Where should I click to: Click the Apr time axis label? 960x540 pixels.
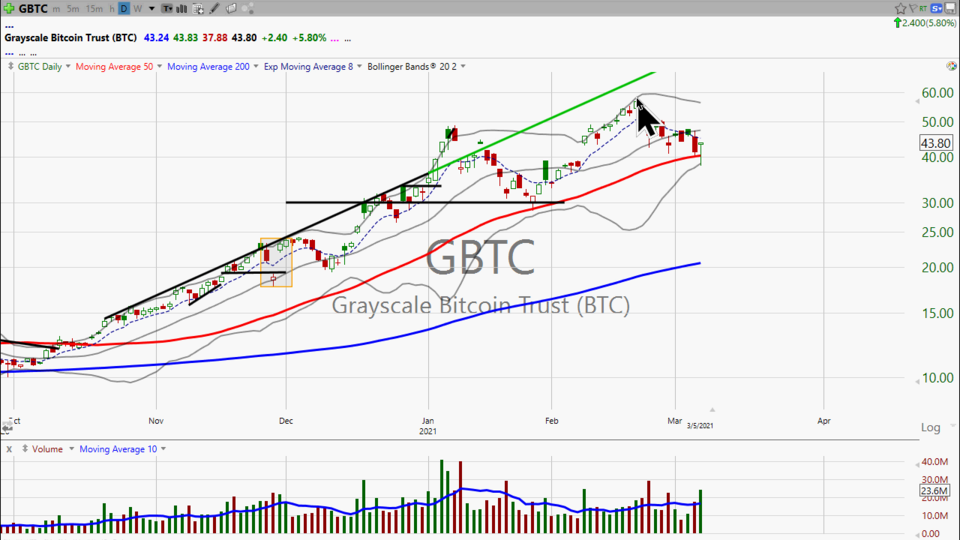[824, 421]
